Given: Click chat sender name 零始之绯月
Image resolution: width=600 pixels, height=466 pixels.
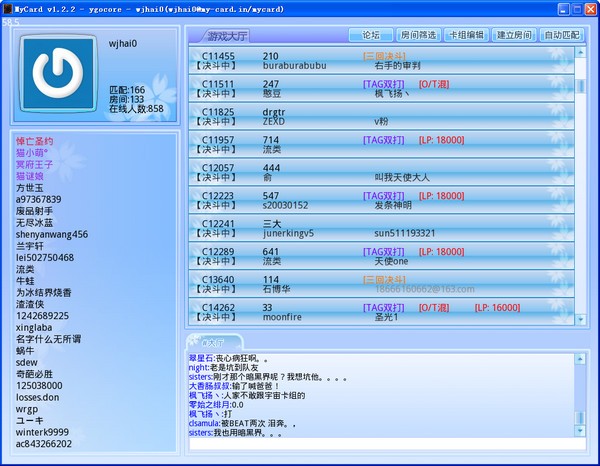Looking at the screenshot, I should pos(209,405).
